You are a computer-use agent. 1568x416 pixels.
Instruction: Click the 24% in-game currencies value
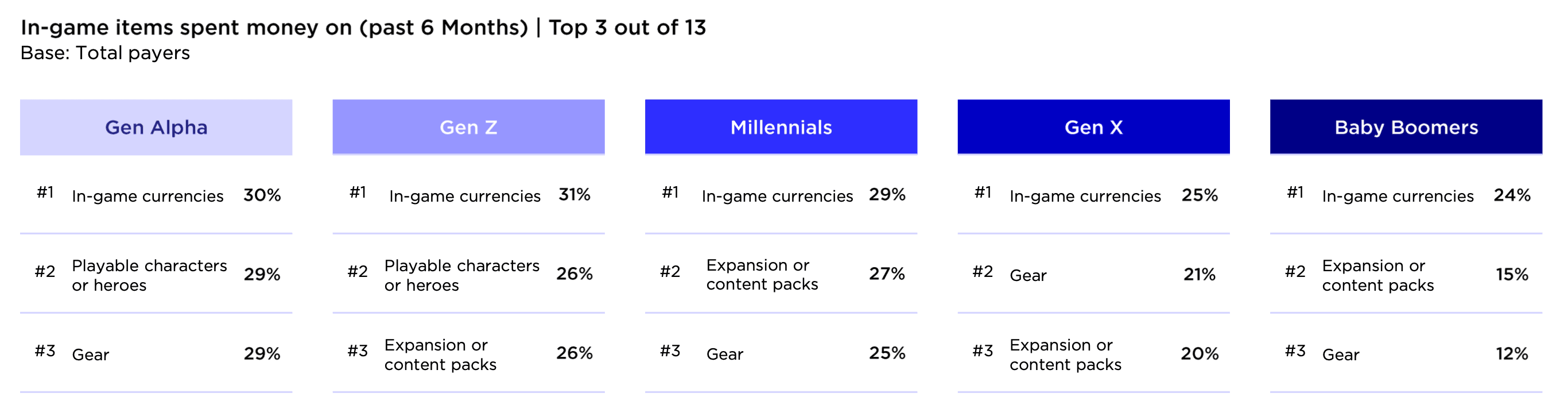1512,195
